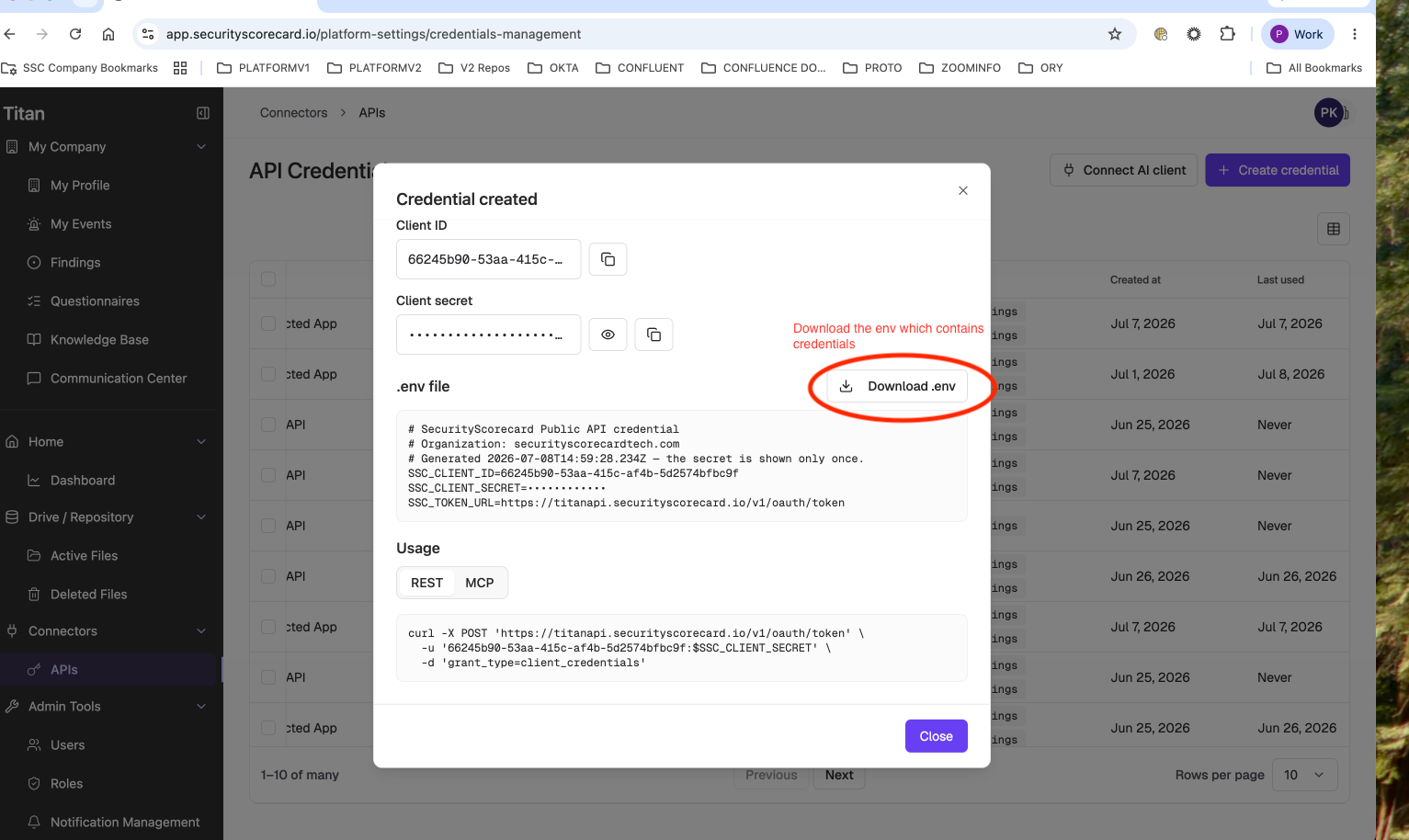Click Create credential button
1409x840 pixels.
click(x=1278, y=170)
